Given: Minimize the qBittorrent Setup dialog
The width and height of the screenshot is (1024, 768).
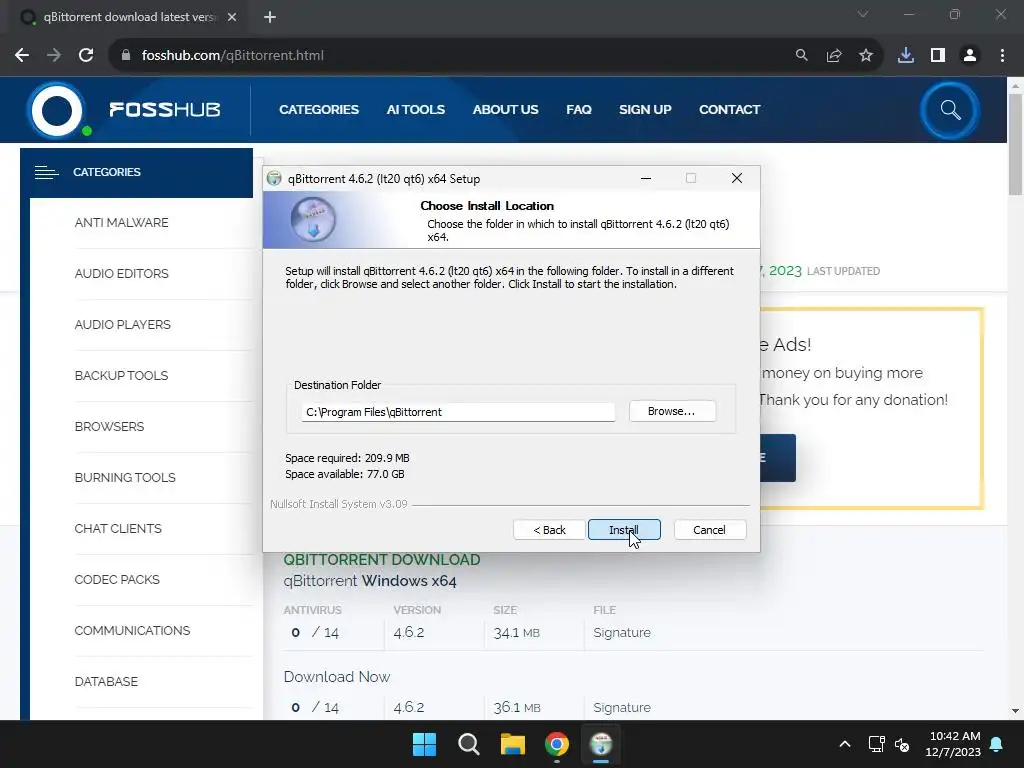Looking at the screenshot, I should 646,178.
